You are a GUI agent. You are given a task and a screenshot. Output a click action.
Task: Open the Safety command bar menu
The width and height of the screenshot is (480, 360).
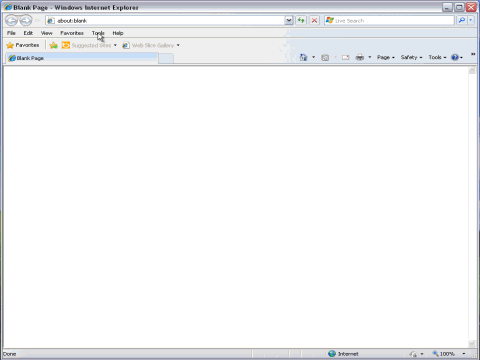[411, 57]
